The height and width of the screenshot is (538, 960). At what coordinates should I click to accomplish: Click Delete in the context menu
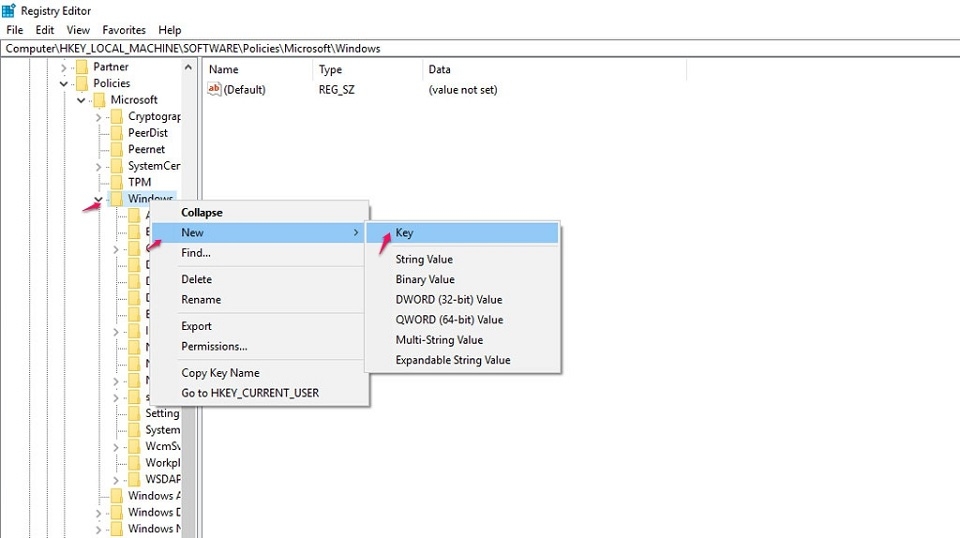pyautogui.click(x=197, y=279)
